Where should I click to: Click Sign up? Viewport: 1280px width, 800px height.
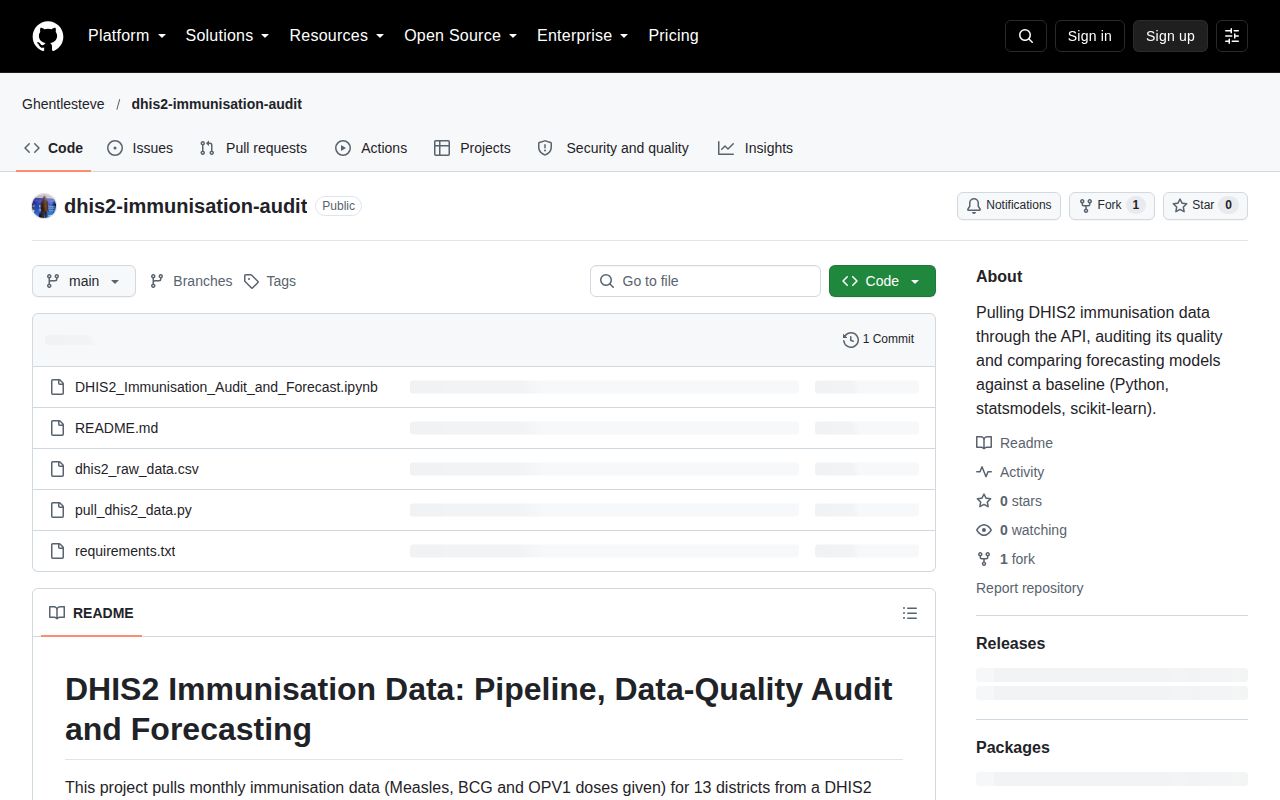[x=1170, y=36]
